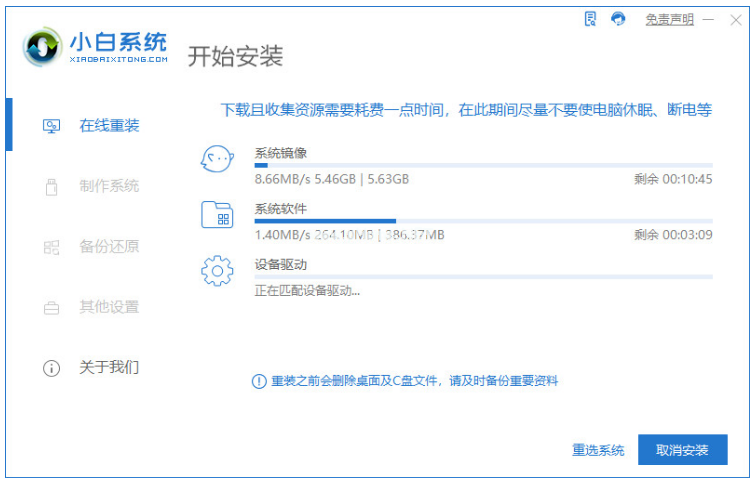This screenshot has height=485, width=752.
Task: Click the 系统镜像 download progress bar
Action: click(x=483, y=165)
